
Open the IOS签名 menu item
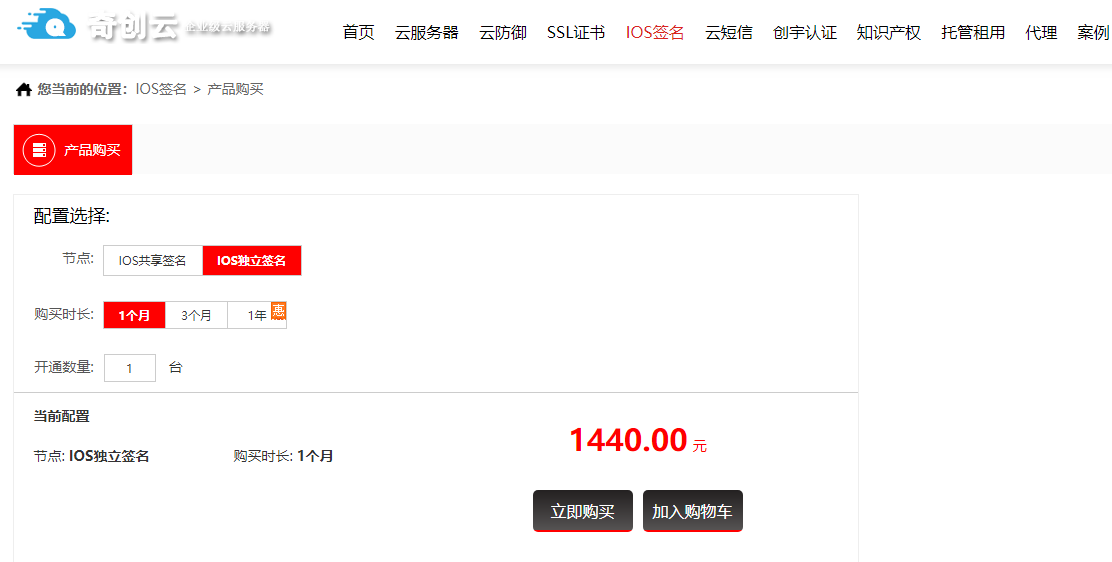[x=655, y=32]
